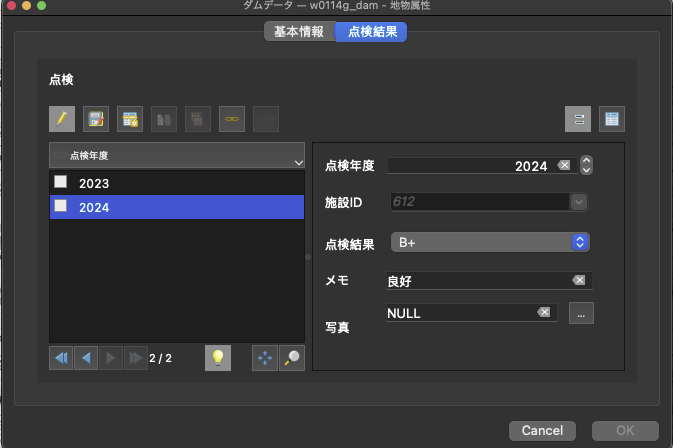
Task: Switch to form view icon
Action: tap(578, 119)
